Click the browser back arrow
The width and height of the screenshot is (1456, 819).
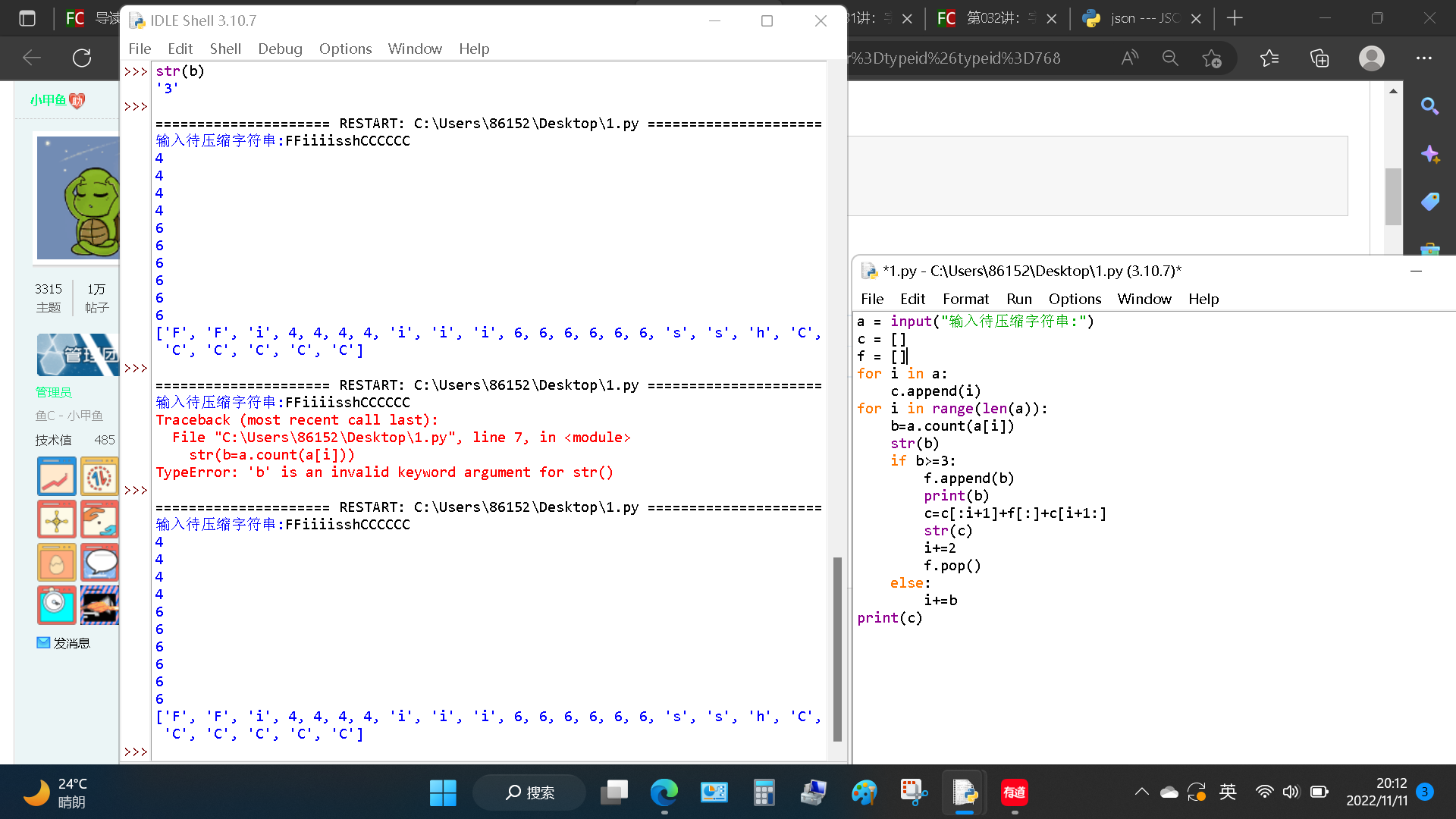click(32, 58)
